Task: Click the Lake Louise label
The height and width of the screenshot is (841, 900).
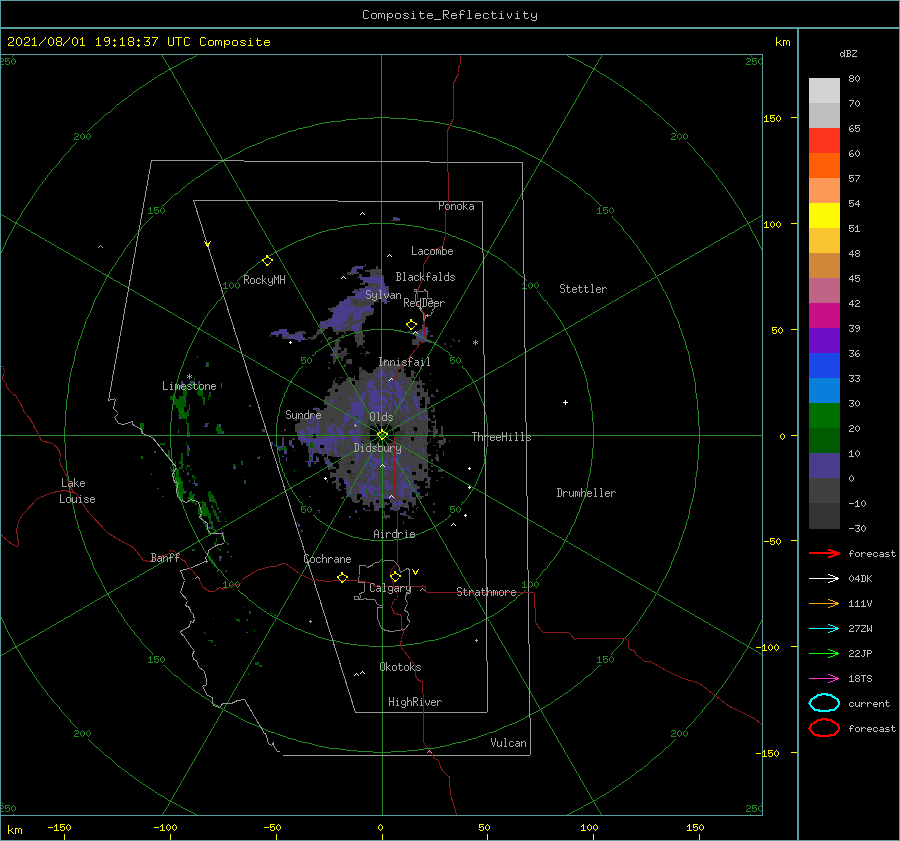Action: pyautogui.click(x=77, y=491)
